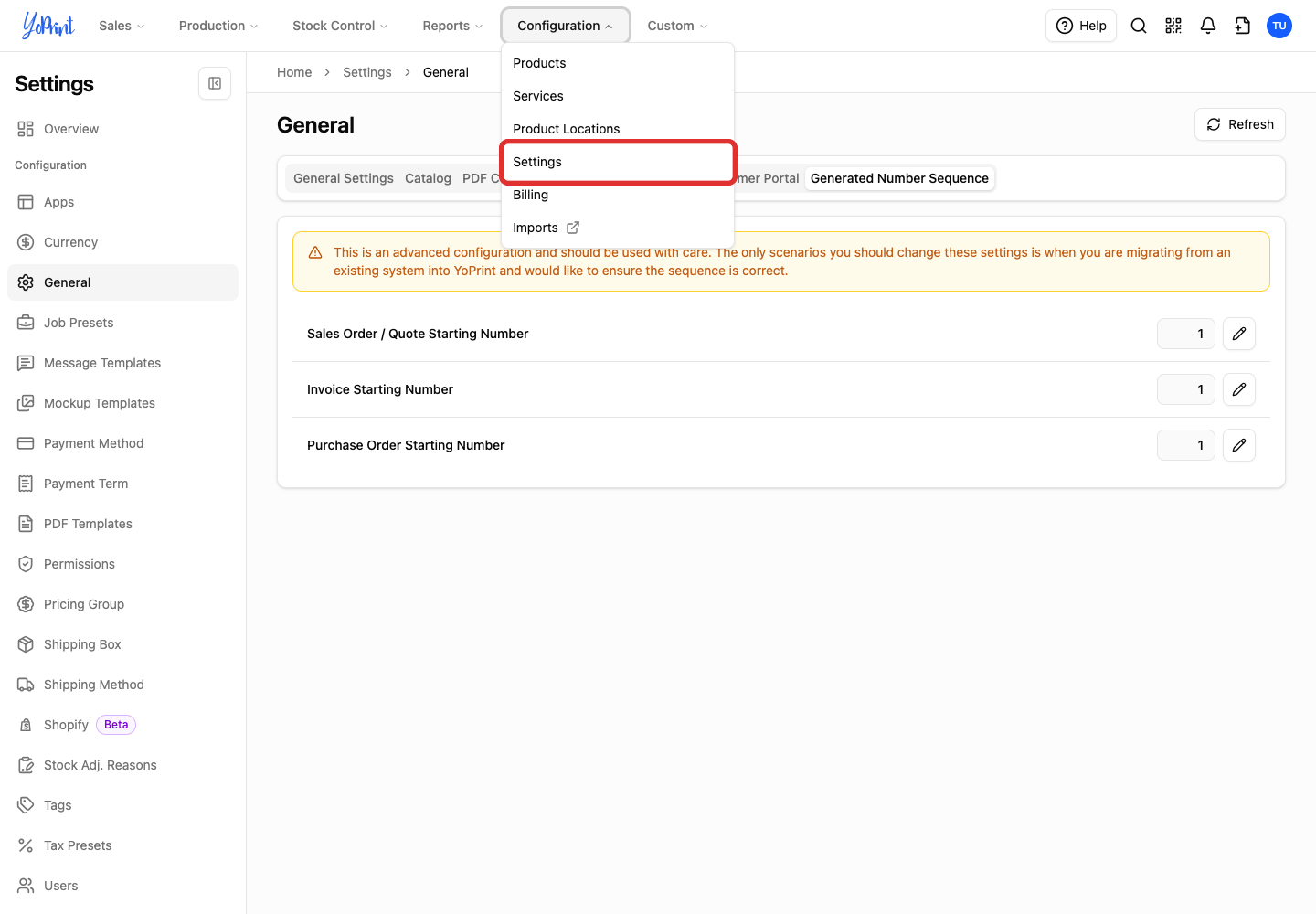Screen dimensions: 1316x914
Task: Click the Apps sidebar icon
Action: coord(26,202)
